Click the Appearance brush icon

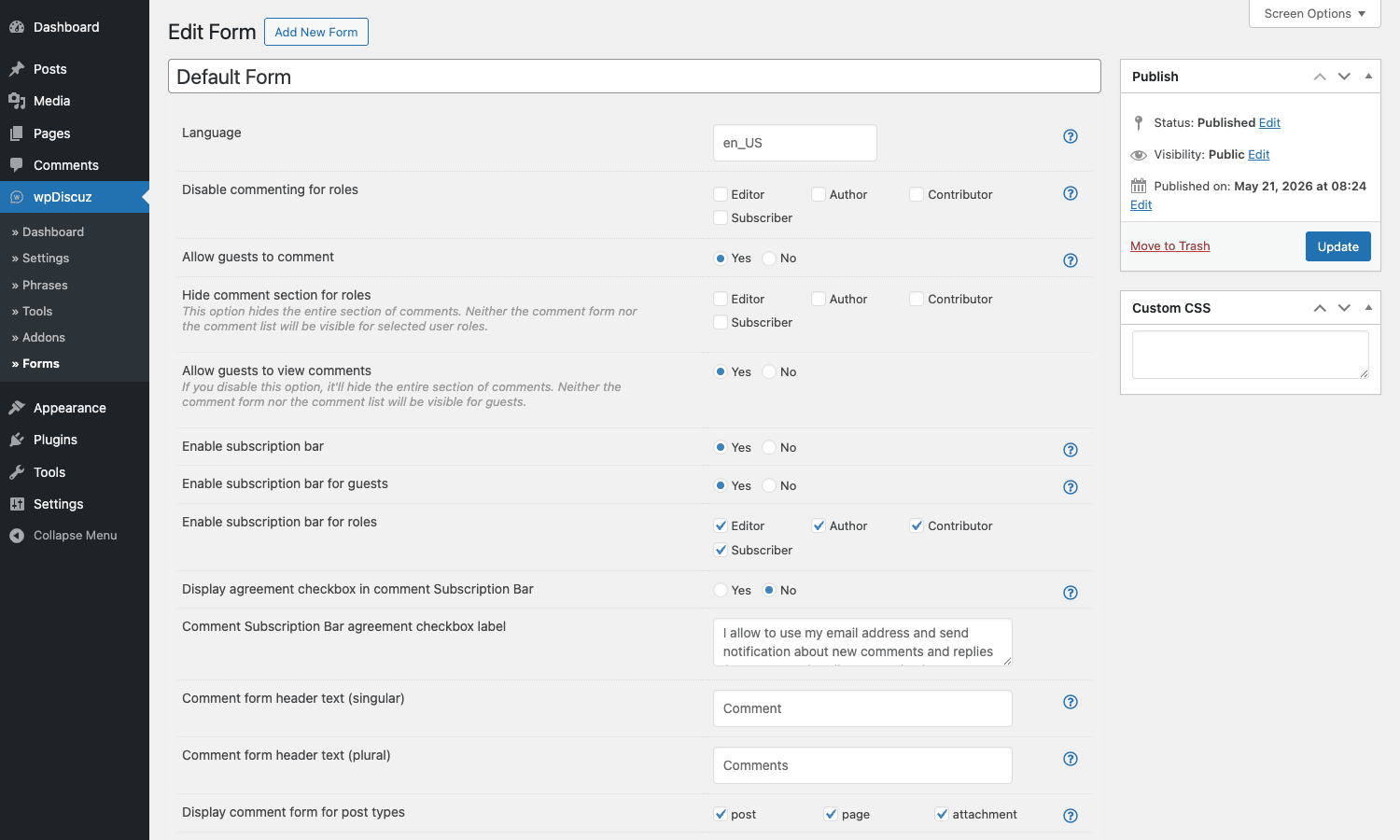pos(17,408)
